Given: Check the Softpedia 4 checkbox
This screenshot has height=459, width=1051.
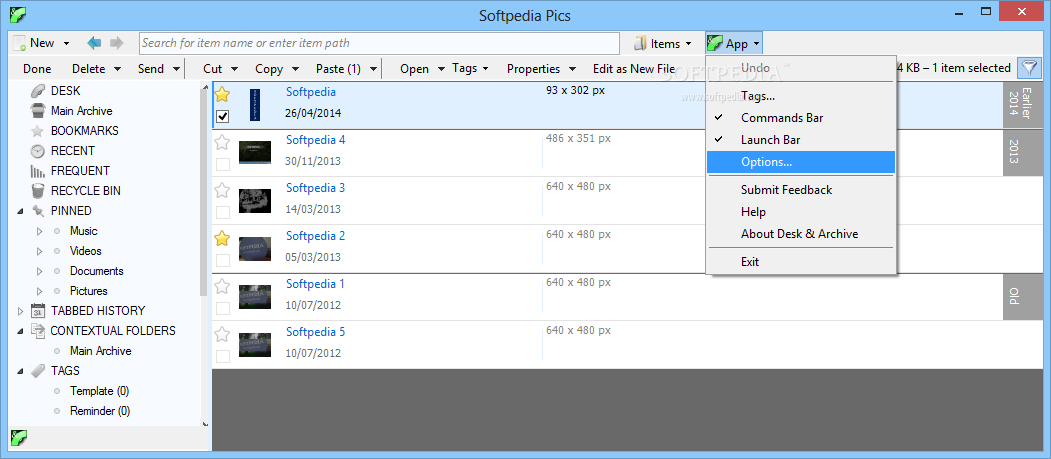Looking at the screenshot, I should [x=223, y=164].
